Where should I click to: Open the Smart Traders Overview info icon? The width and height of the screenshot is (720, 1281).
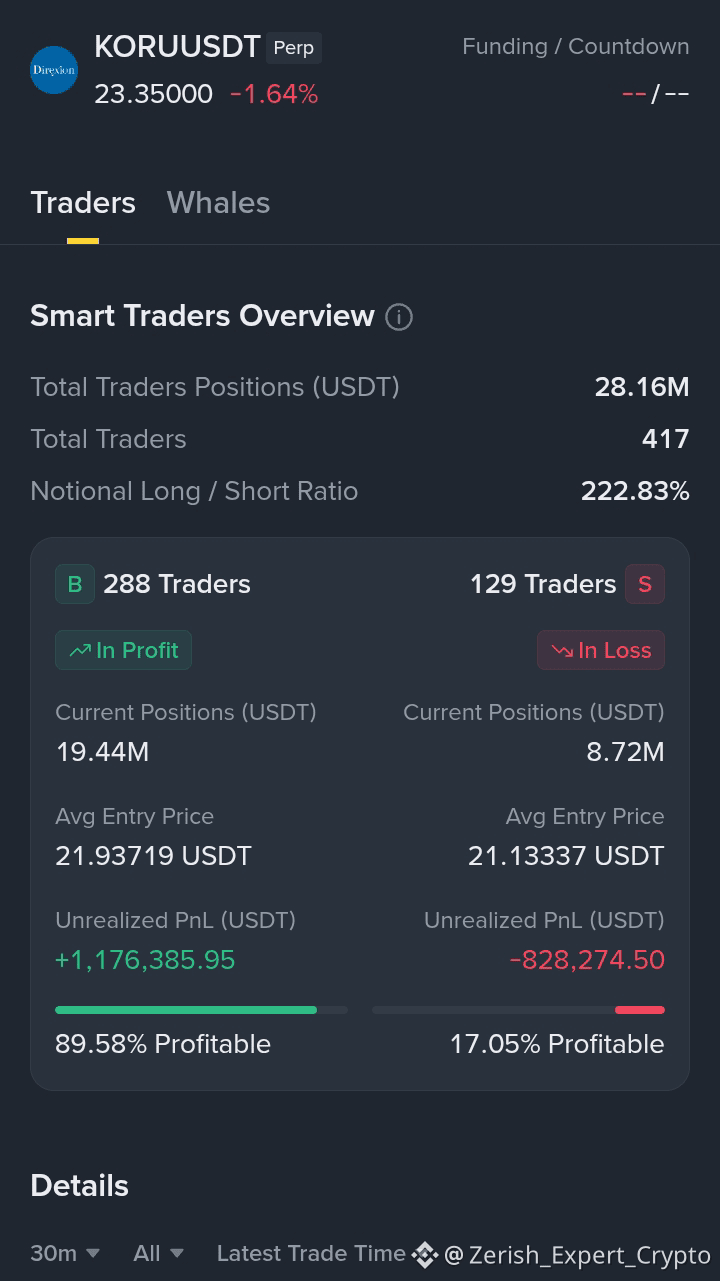(399, 317)
